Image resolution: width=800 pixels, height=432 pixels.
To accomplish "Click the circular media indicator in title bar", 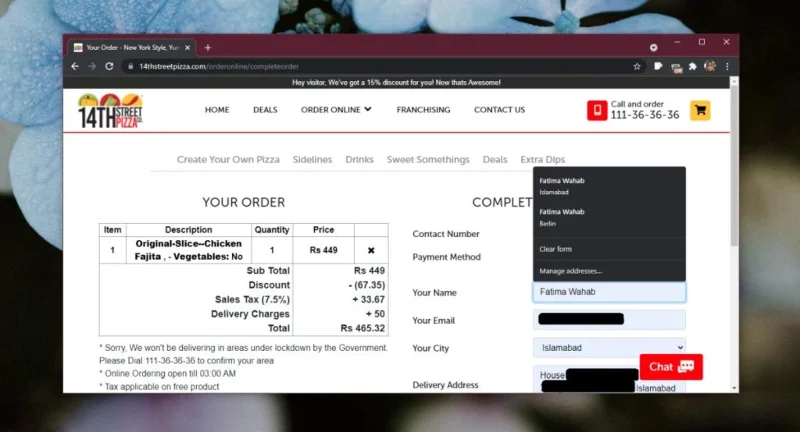I will (x=654, y=47).
